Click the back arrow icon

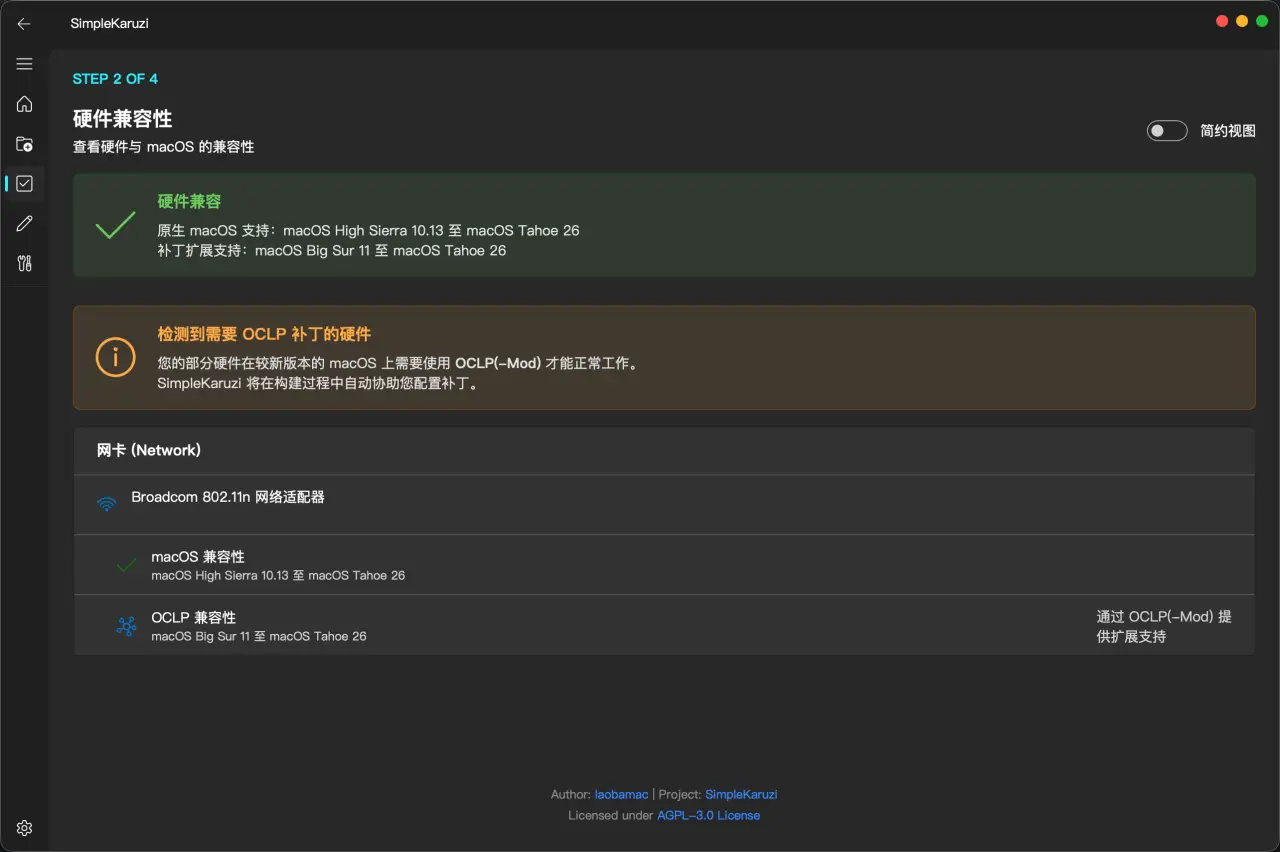point(24,24)
